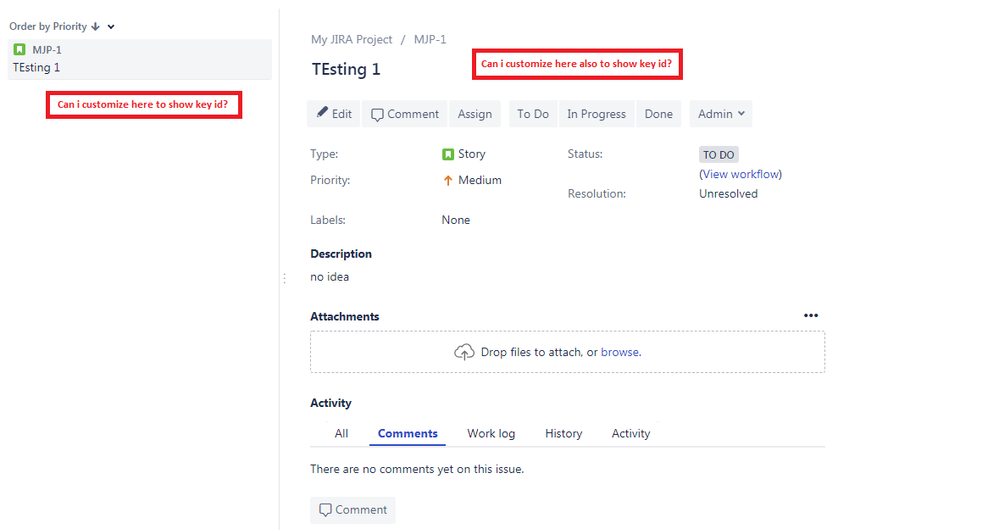Transition issue to In Progress
The width and height of the screenshot is (999, 530).
click(x=596, y=113)
